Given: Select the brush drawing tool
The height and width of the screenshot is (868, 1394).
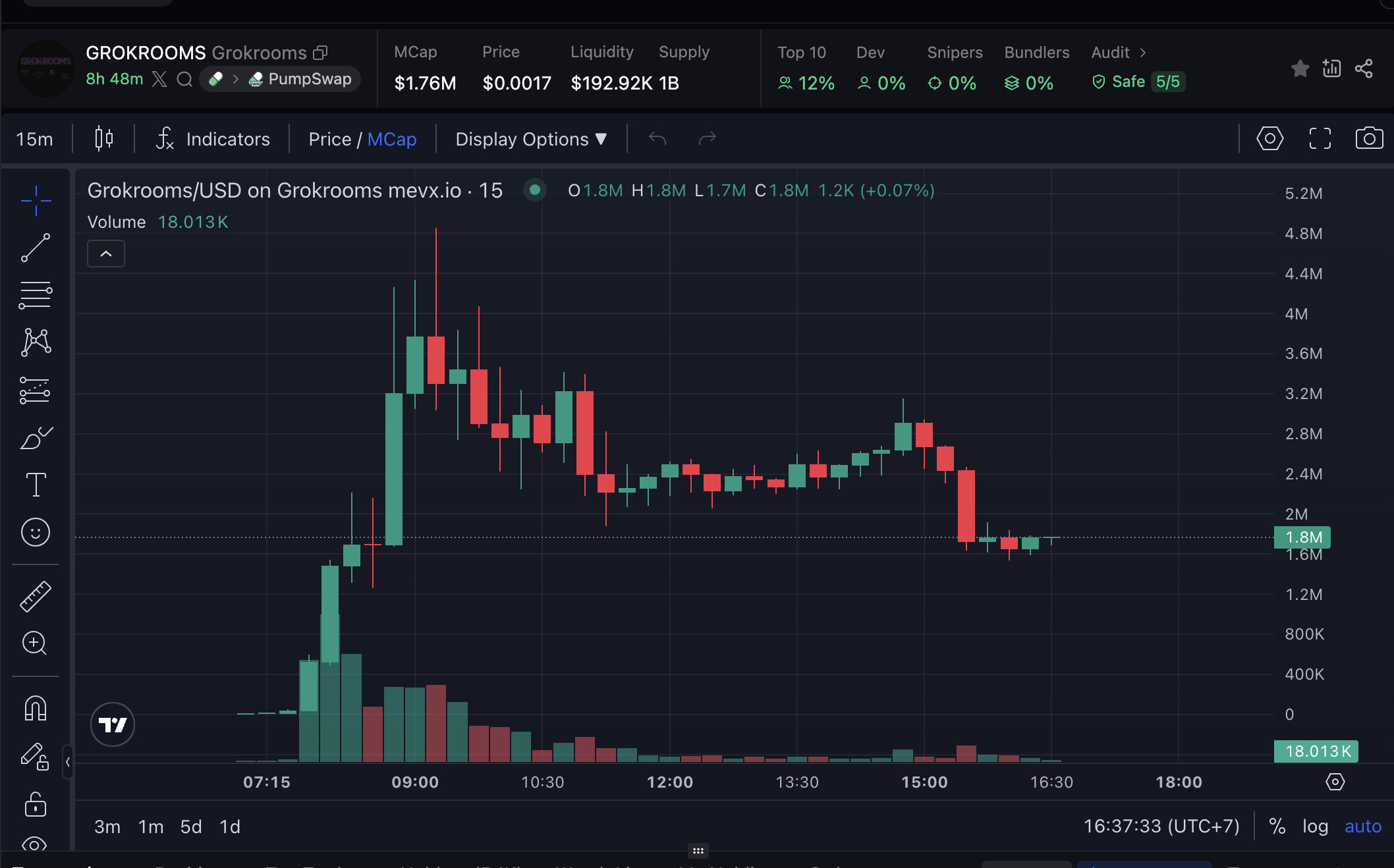Looking at the screenshot, I should coord(36,437).
